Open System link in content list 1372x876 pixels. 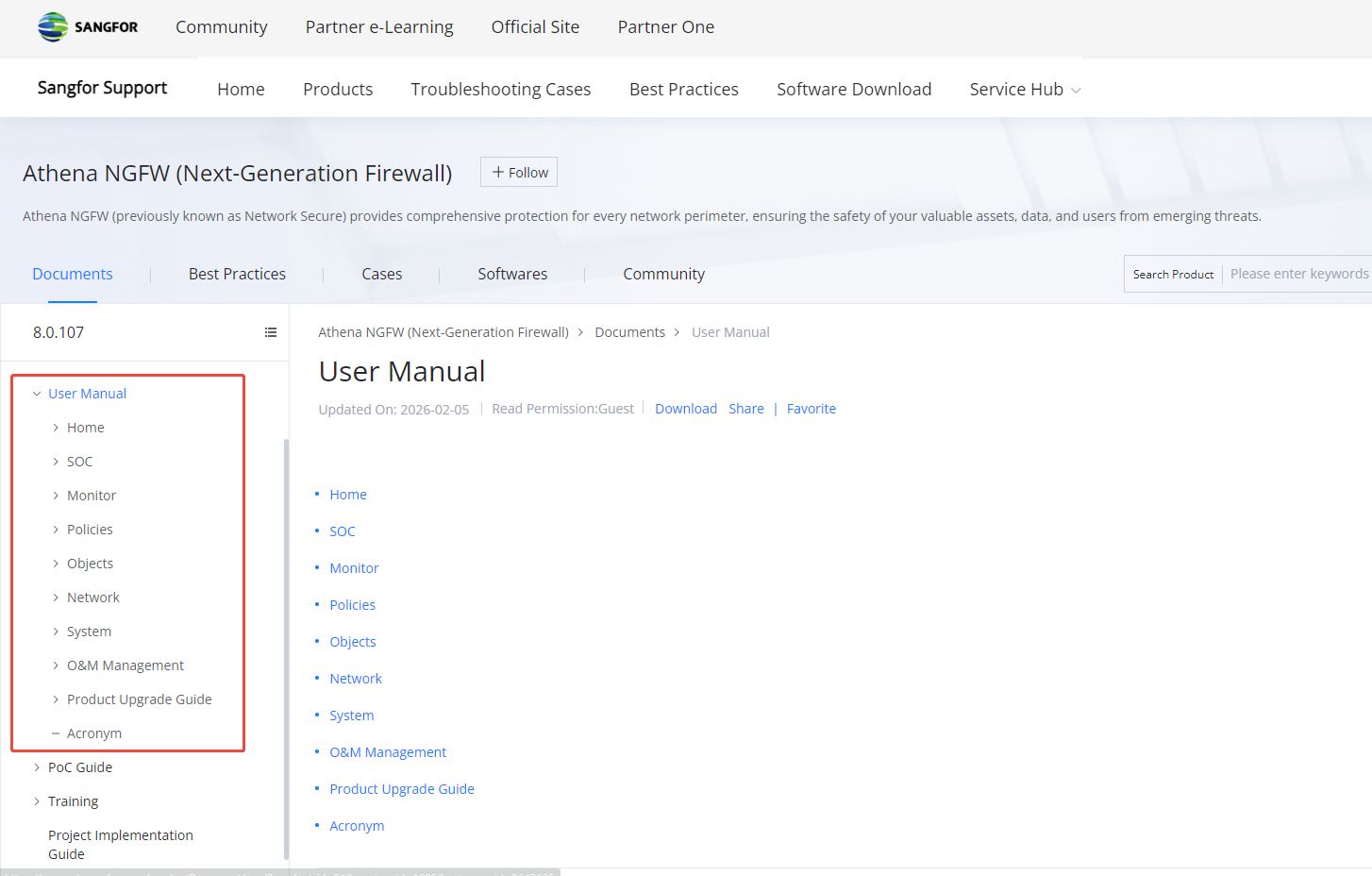pos(351,716)
